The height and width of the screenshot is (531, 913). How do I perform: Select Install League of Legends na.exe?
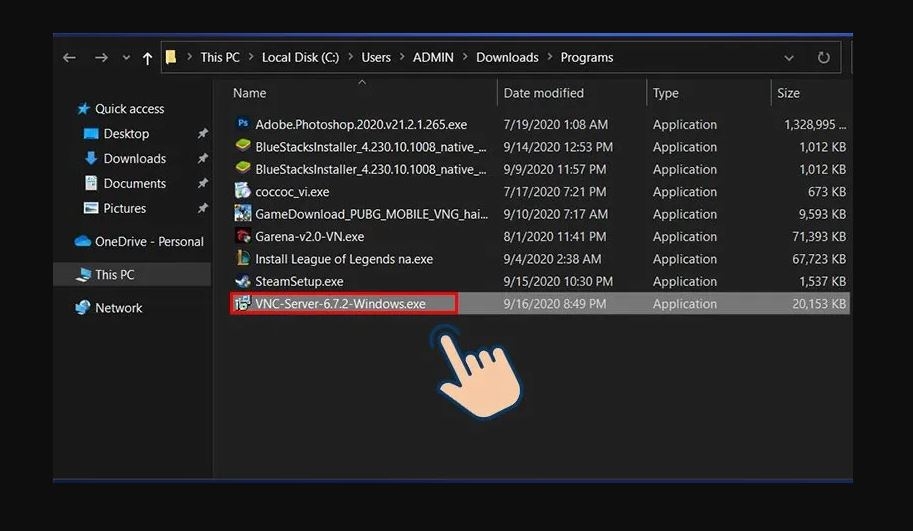point(344,259)
